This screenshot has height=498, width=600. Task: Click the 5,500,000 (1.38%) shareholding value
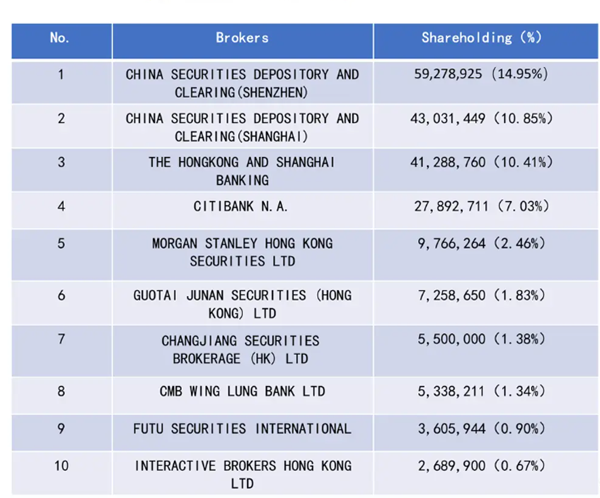[481, 341]
